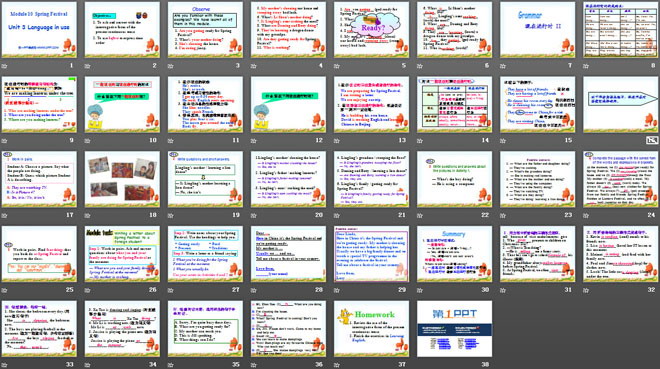
Task: Select slide 36 dialogue thumbnail
Action: tap(288, 329)
